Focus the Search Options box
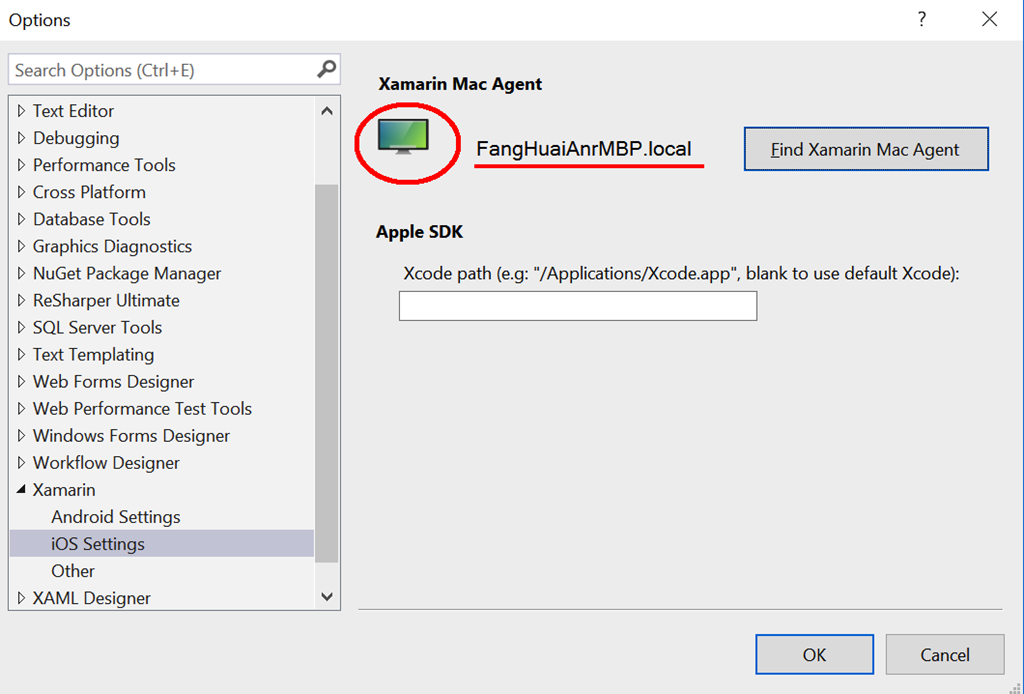Viewport: 1024px width, 694px height. pos(162,69)
